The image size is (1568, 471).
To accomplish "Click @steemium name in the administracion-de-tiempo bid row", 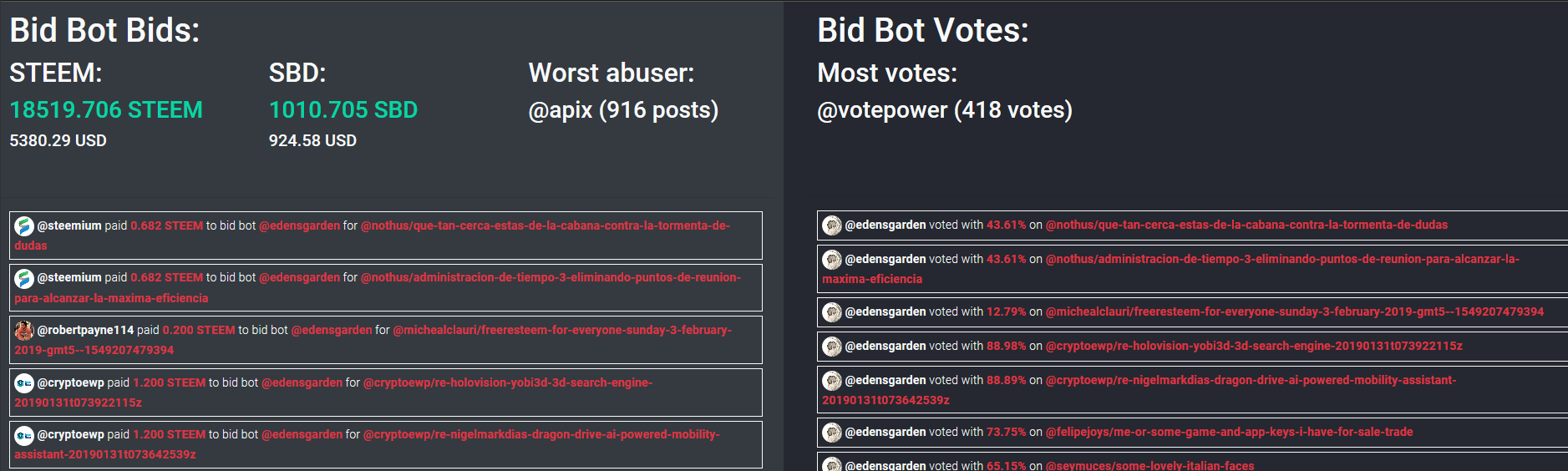I will click(x=69, y=277).
